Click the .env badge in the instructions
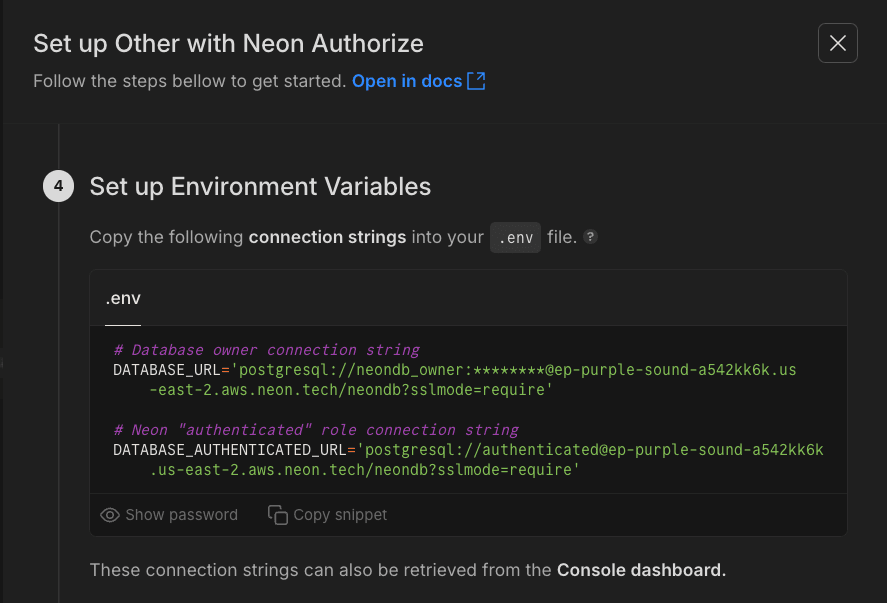The height and width of the screenshot is (603, 887). 515,237
